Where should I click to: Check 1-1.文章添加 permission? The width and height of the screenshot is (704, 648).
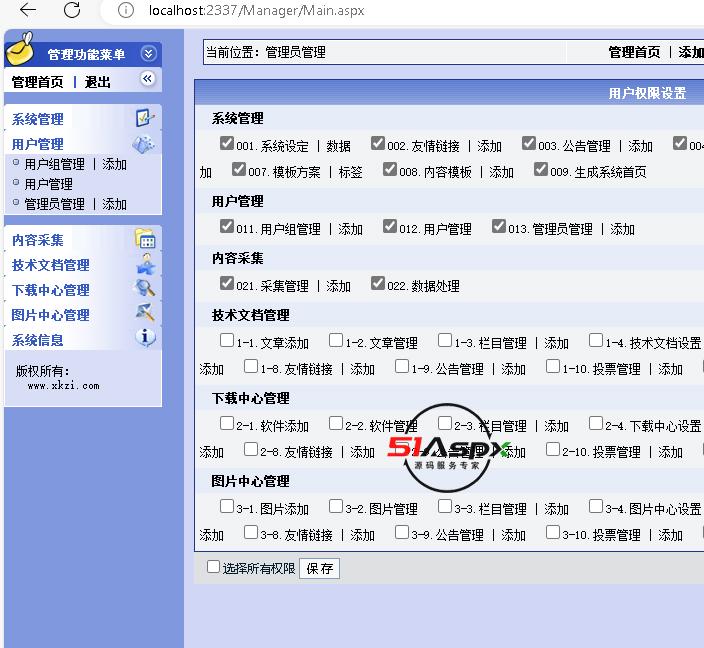227,340
